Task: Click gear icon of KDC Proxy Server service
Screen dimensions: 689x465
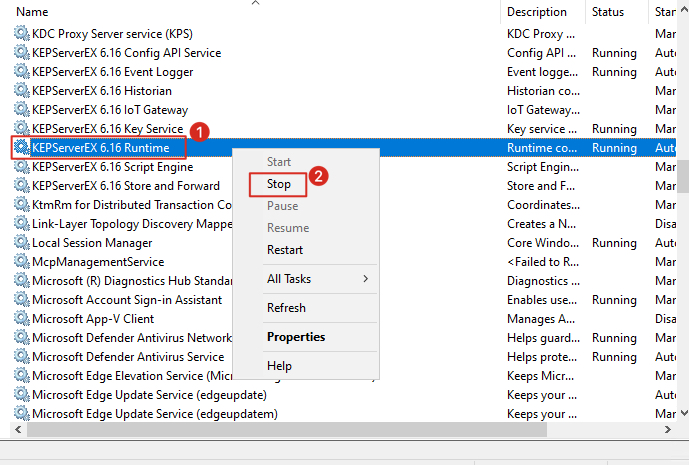Action: [x=22, y=33]
